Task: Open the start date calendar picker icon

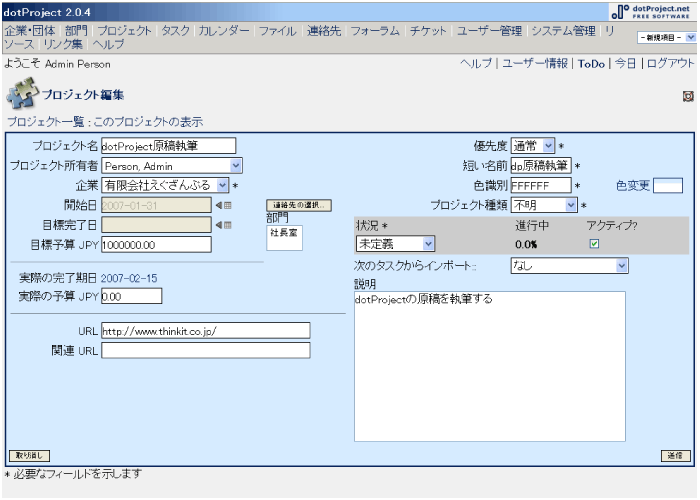Action: tap(227, 205)
